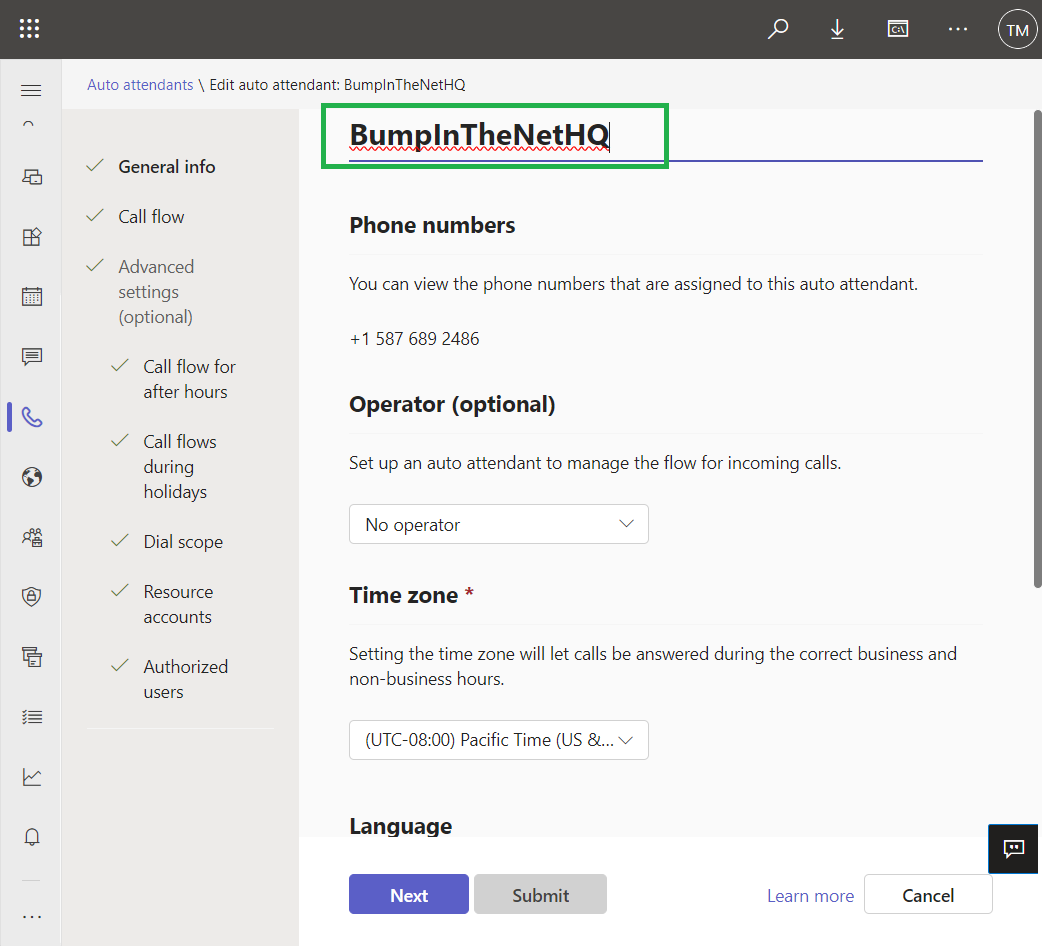Click the download arrow icon in header
Image resolution: width=1042 pixels, height=946 pixels.
pos(837,29)
